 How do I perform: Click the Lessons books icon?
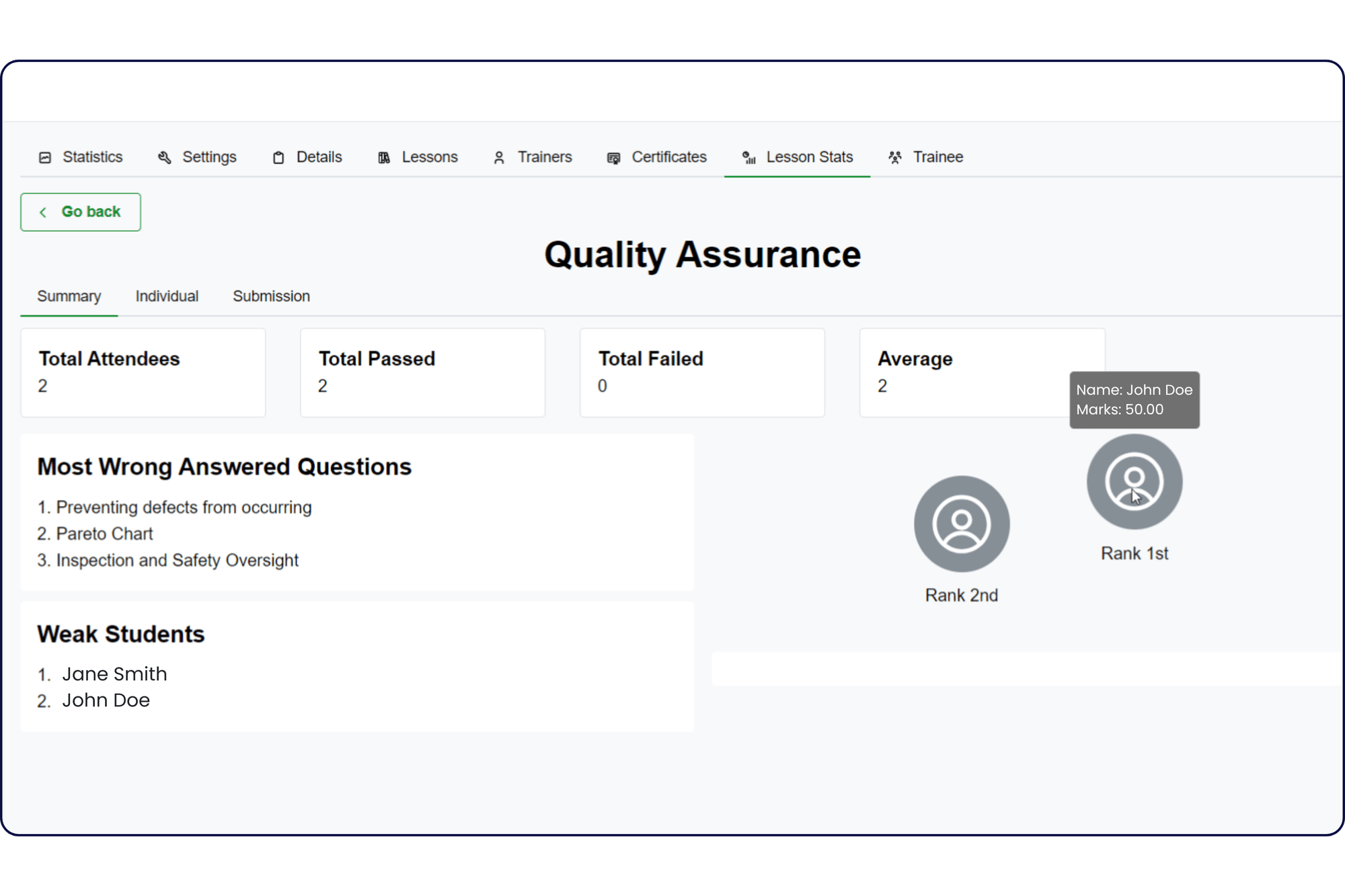(x=384, y=158)
